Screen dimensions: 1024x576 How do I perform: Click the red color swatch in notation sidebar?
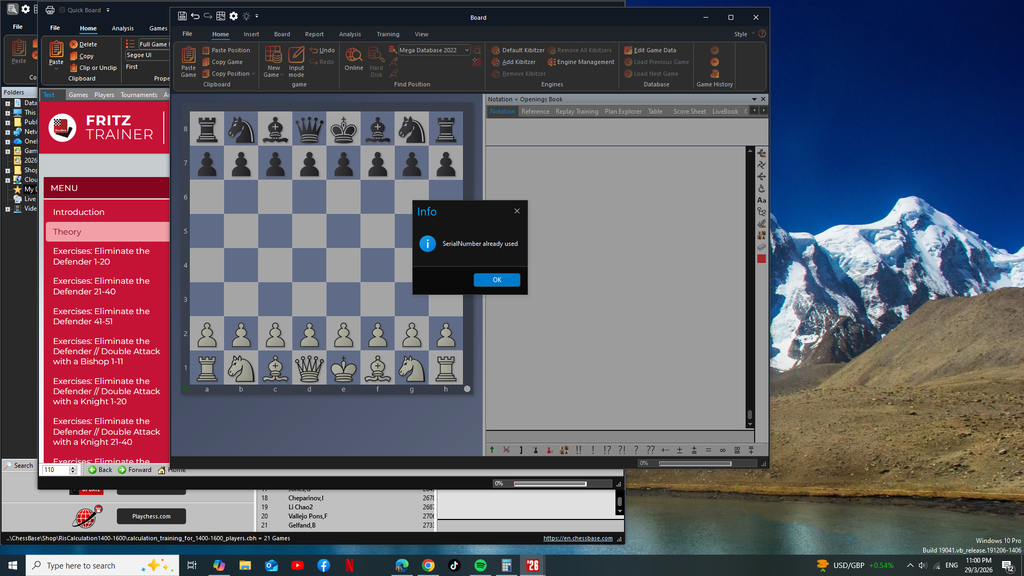(x=761, y=259)
